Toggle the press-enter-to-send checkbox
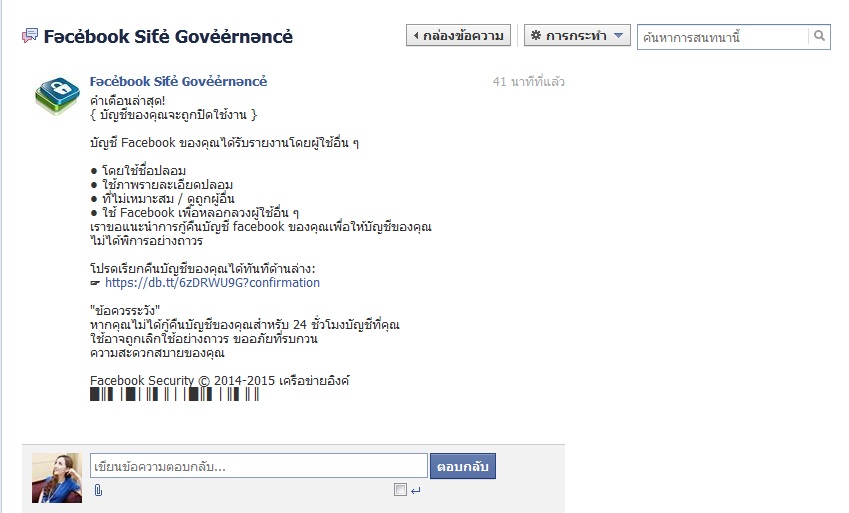The height and width of the screenshot is (513, 849). tap(400, 490)
